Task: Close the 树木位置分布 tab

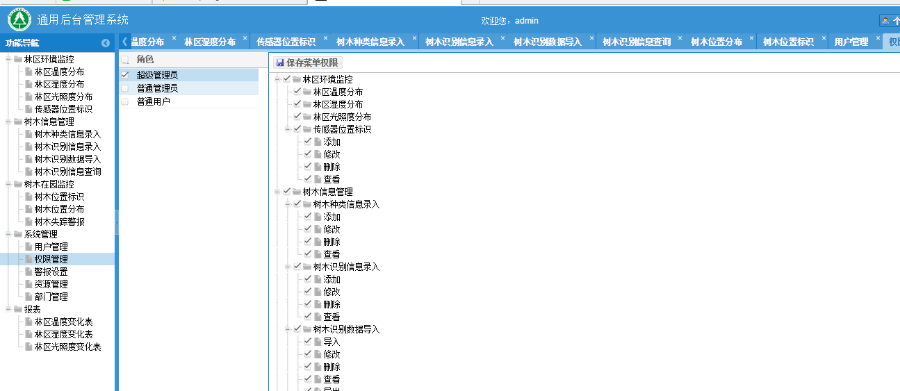Action: pos(752,38)
